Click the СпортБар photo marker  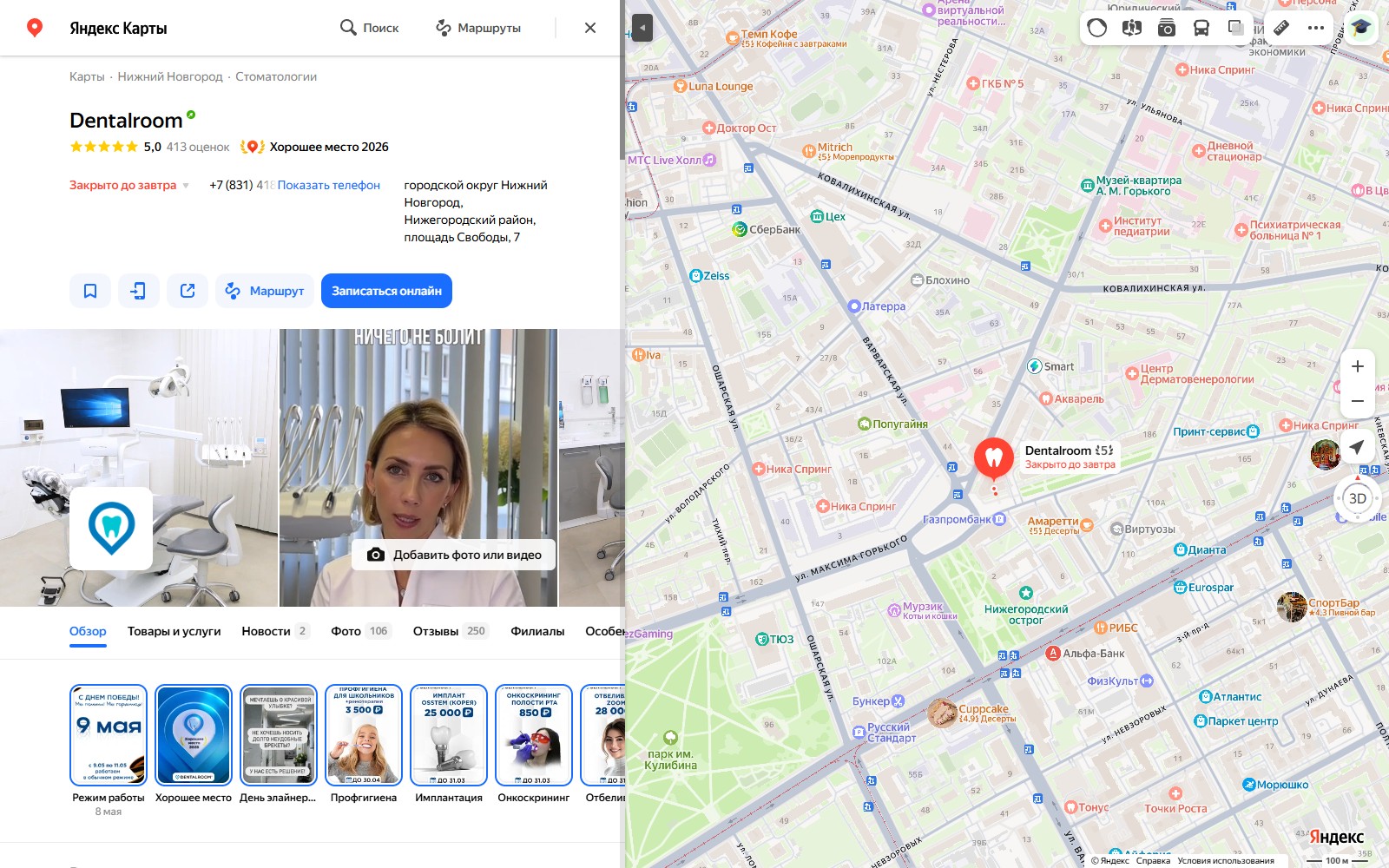pos(1292,607)
